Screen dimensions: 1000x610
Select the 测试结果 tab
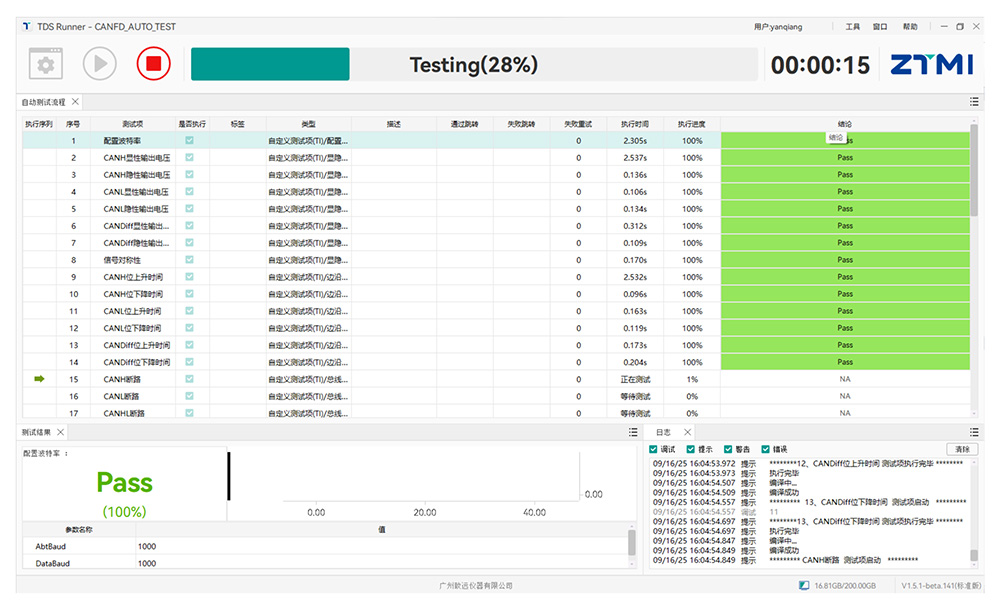(36, 432)
